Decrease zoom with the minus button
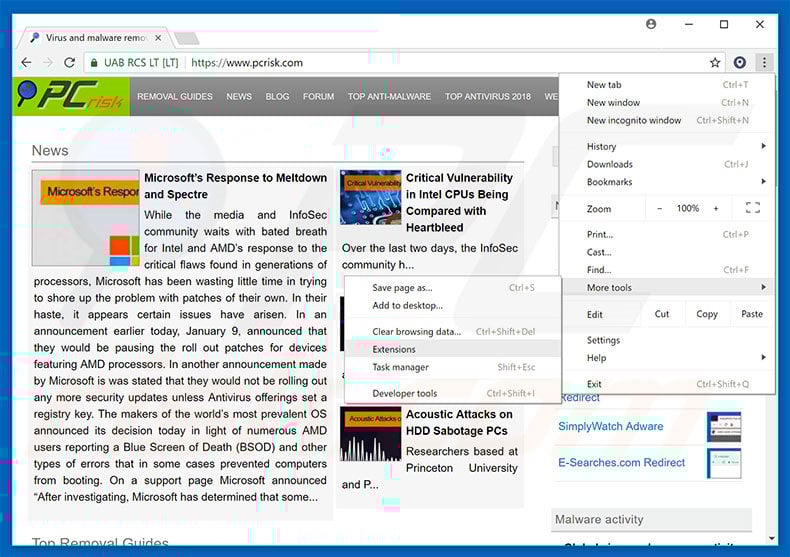790x557 pixels. (x=659, y=208)
